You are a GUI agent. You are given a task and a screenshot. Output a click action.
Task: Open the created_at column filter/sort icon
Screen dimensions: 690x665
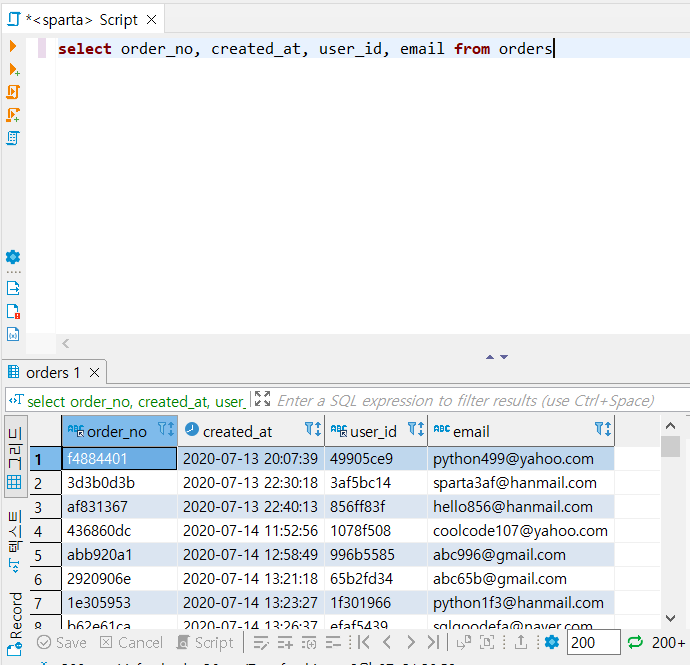[313, 429]
